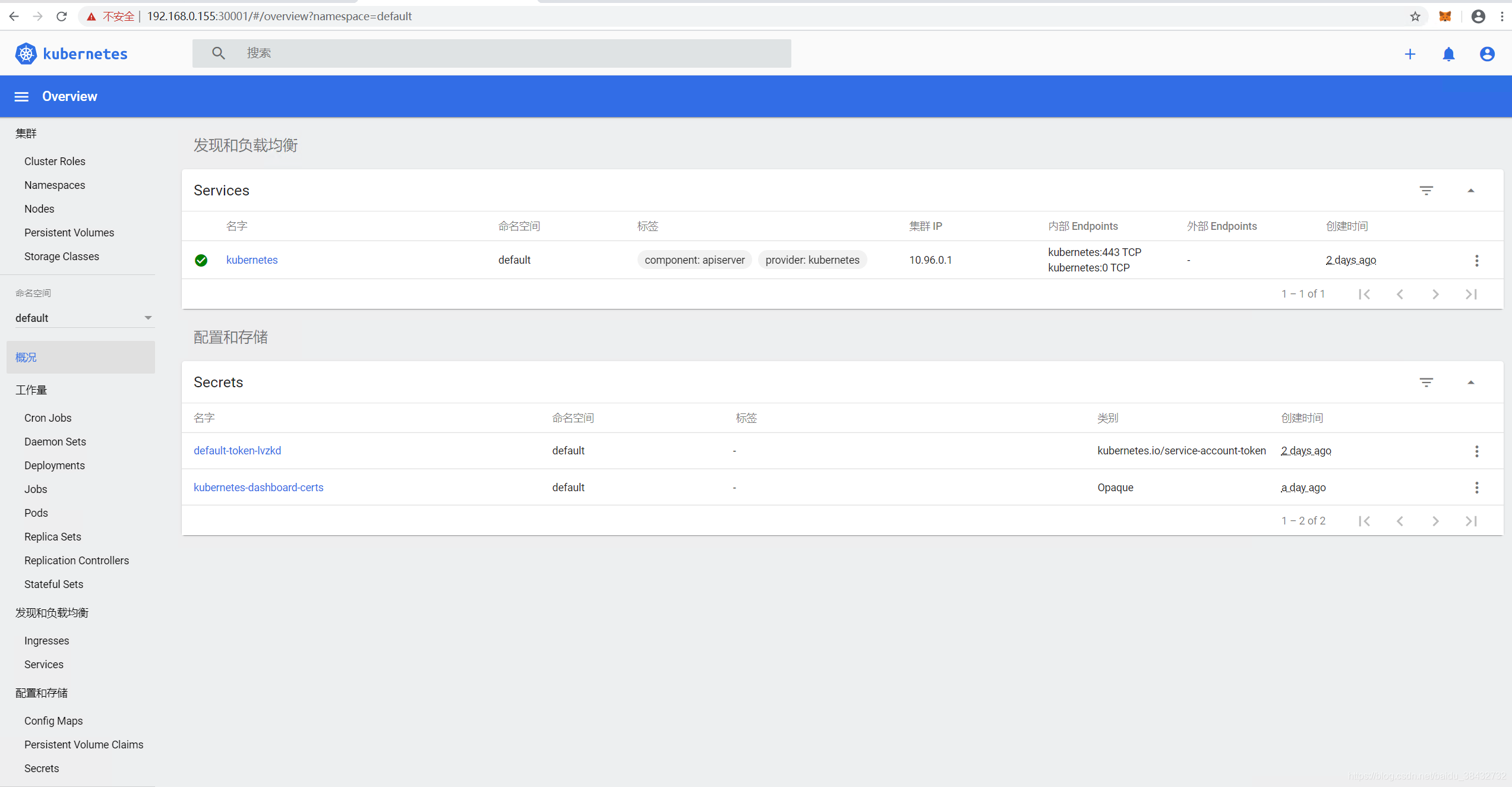Click the plus create resource icon
The height and width of the screenshot is (787, 1512).
1410,54
